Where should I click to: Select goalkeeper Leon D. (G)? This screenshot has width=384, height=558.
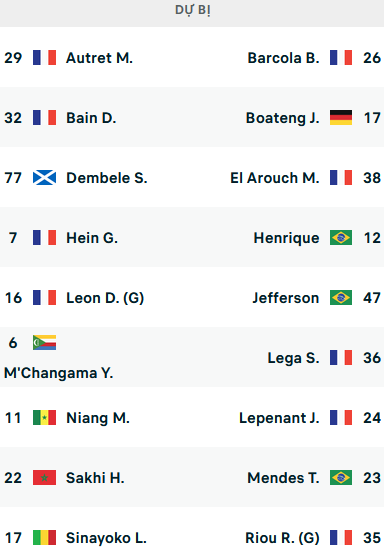(x=105, y=298)
